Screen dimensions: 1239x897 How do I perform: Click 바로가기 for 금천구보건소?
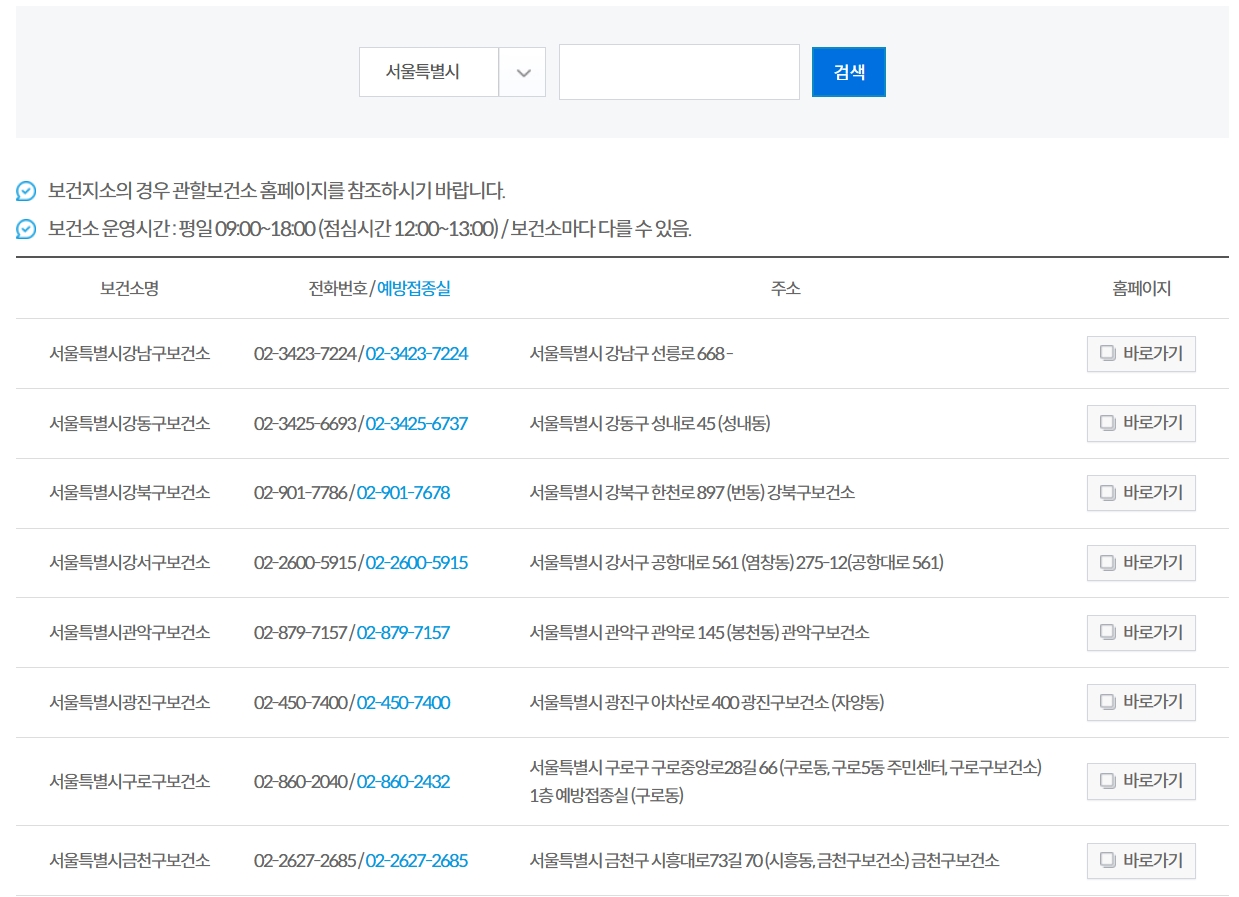click(1141, 860)
